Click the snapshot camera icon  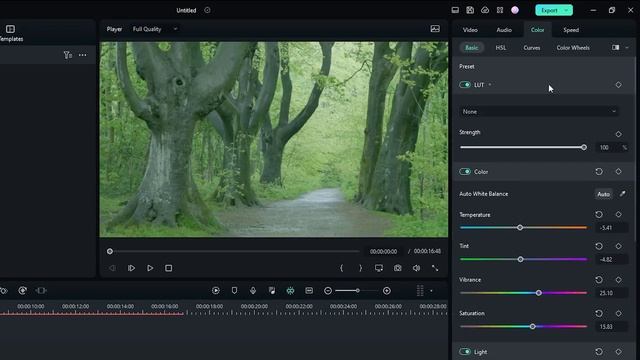click(x=398, y=268)
